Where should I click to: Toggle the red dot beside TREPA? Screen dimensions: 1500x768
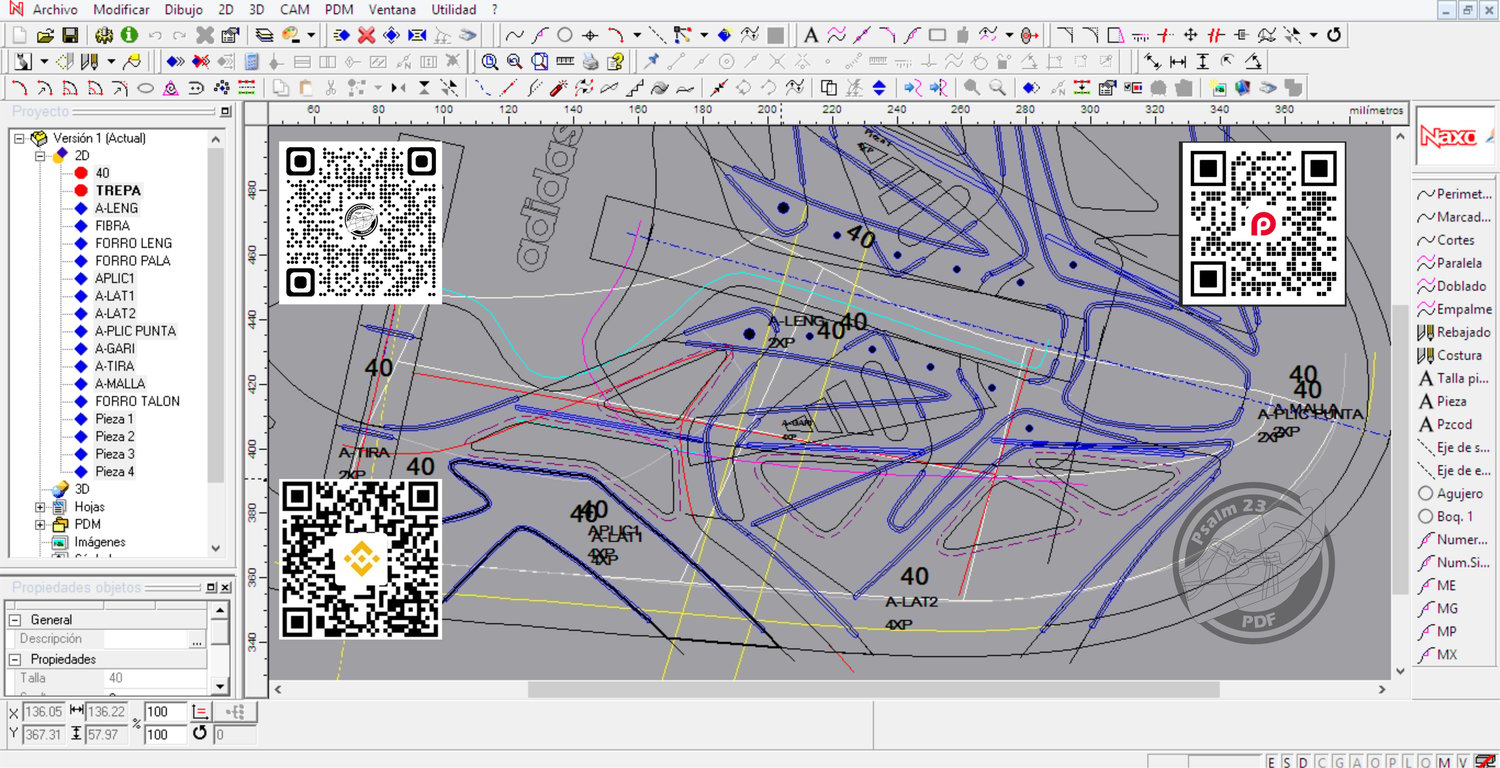81,190
